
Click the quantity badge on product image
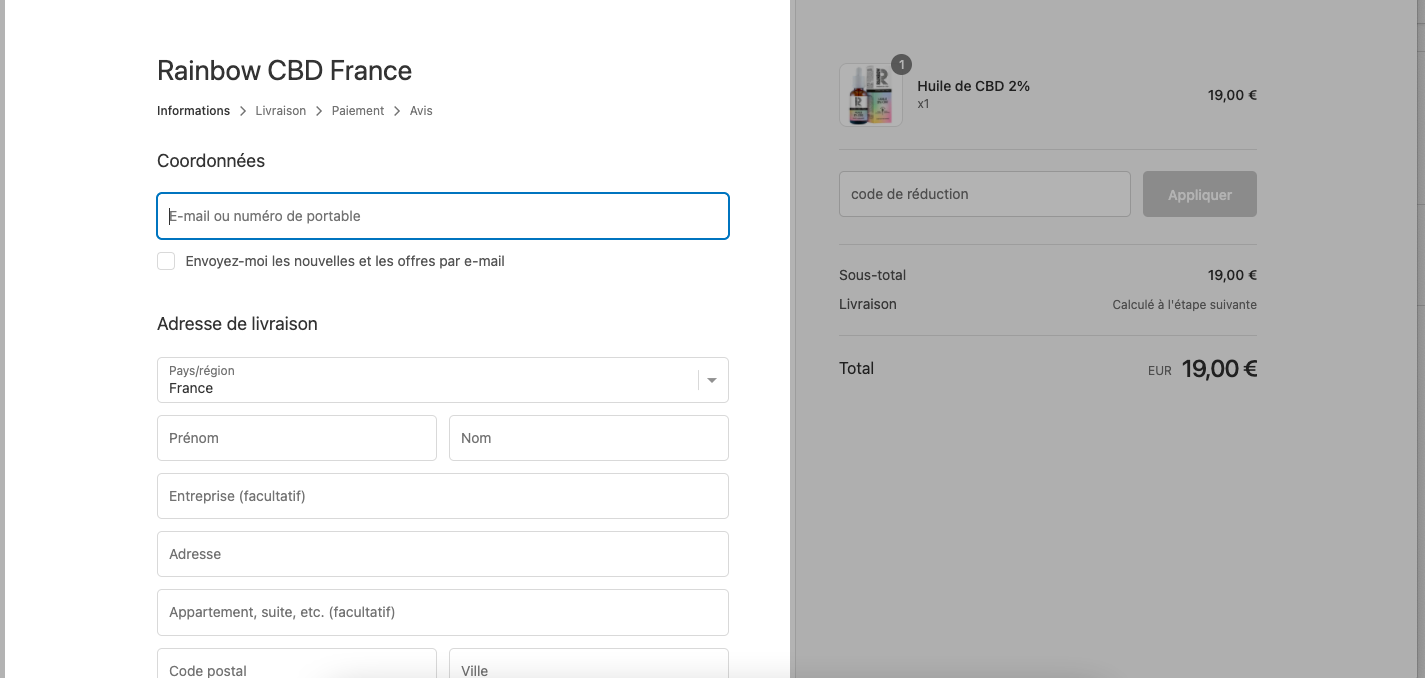(901, 65)
